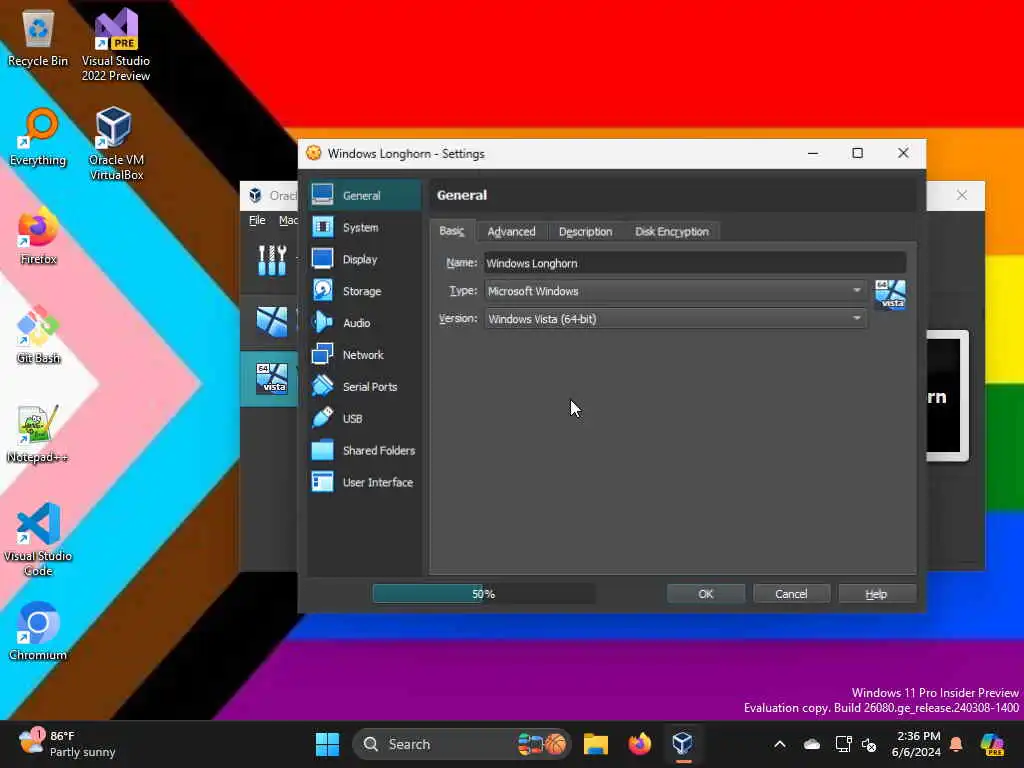
Task: Select the Everything desktop shortcut
Action: pyautogui.click(x=38, y=137)
